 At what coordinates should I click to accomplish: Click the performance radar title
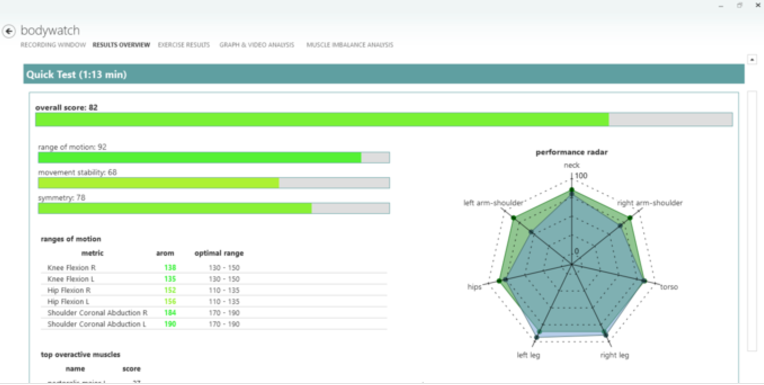[x=572, y=152]
